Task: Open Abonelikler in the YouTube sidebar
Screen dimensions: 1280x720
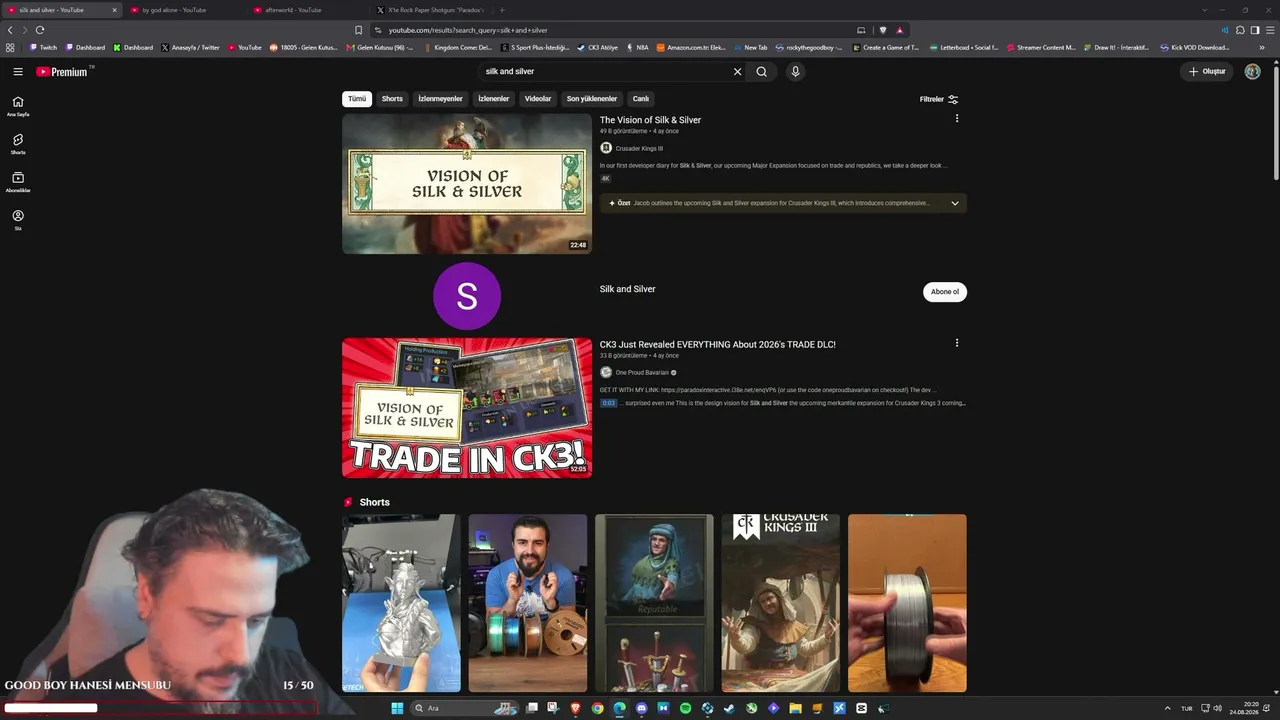Action: pyautogui.click(x=18, y=182)
